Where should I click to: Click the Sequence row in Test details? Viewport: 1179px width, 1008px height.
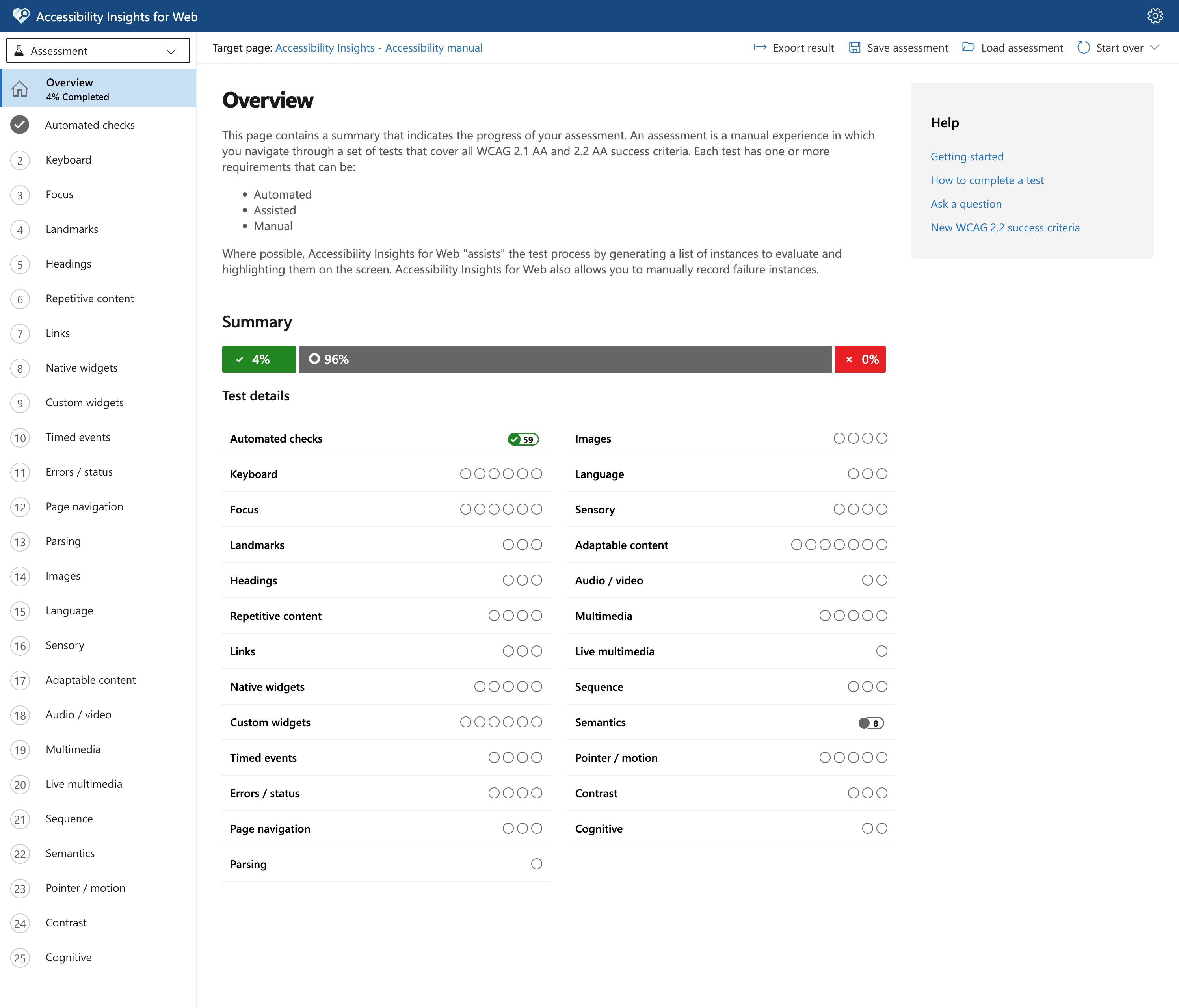[x=731, y=687]
